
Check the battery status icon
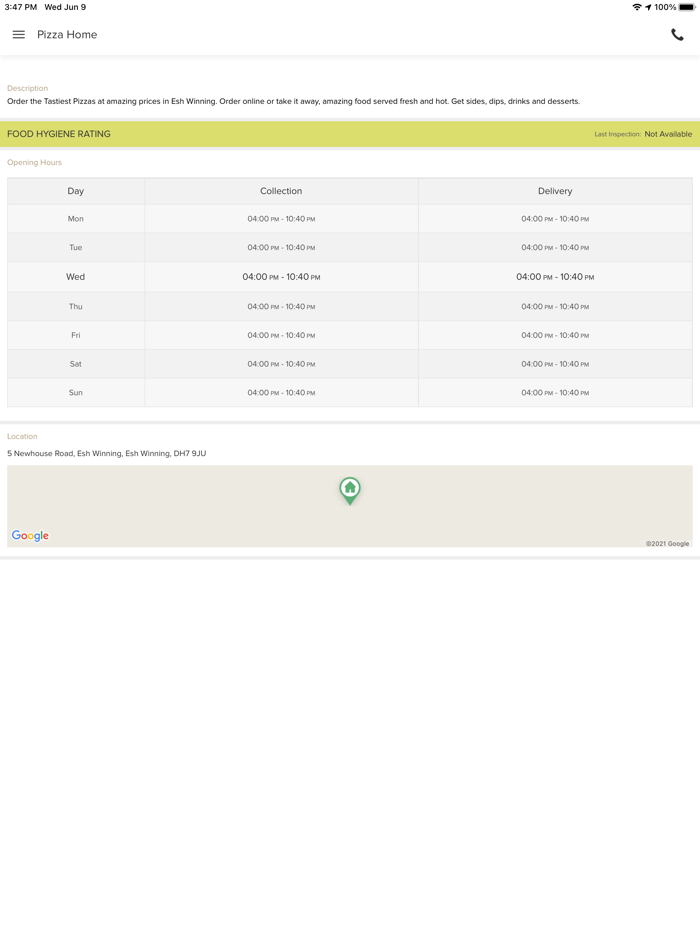point(687,7)
